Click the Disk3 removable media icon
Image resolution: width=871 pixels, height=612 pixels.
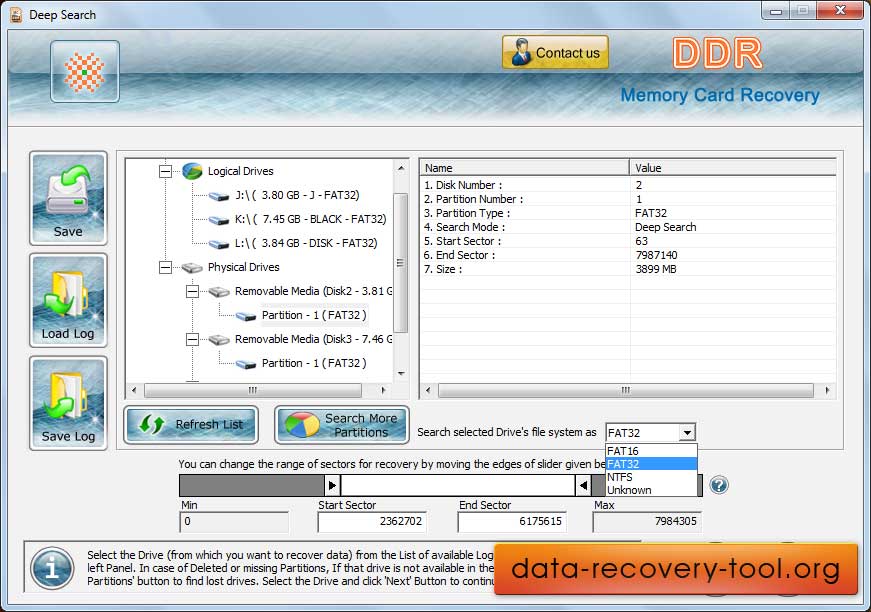click(219, 339)
